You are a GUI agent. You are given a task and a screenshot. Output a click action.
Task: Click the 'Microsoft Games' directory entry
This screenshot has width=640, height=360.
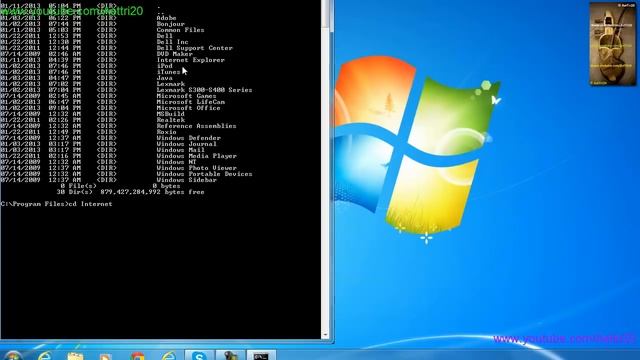pos(187,96)
